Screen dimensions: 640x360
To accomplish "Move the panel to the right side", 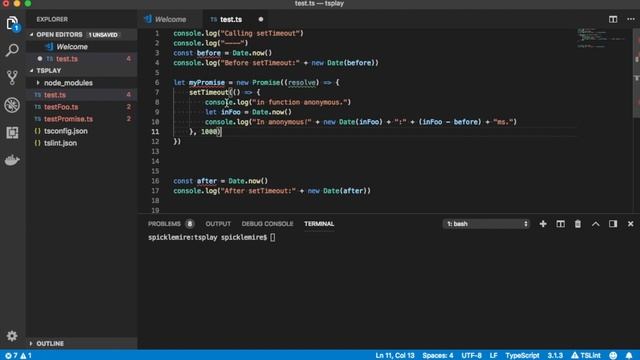I will click(x=613, y=224).
